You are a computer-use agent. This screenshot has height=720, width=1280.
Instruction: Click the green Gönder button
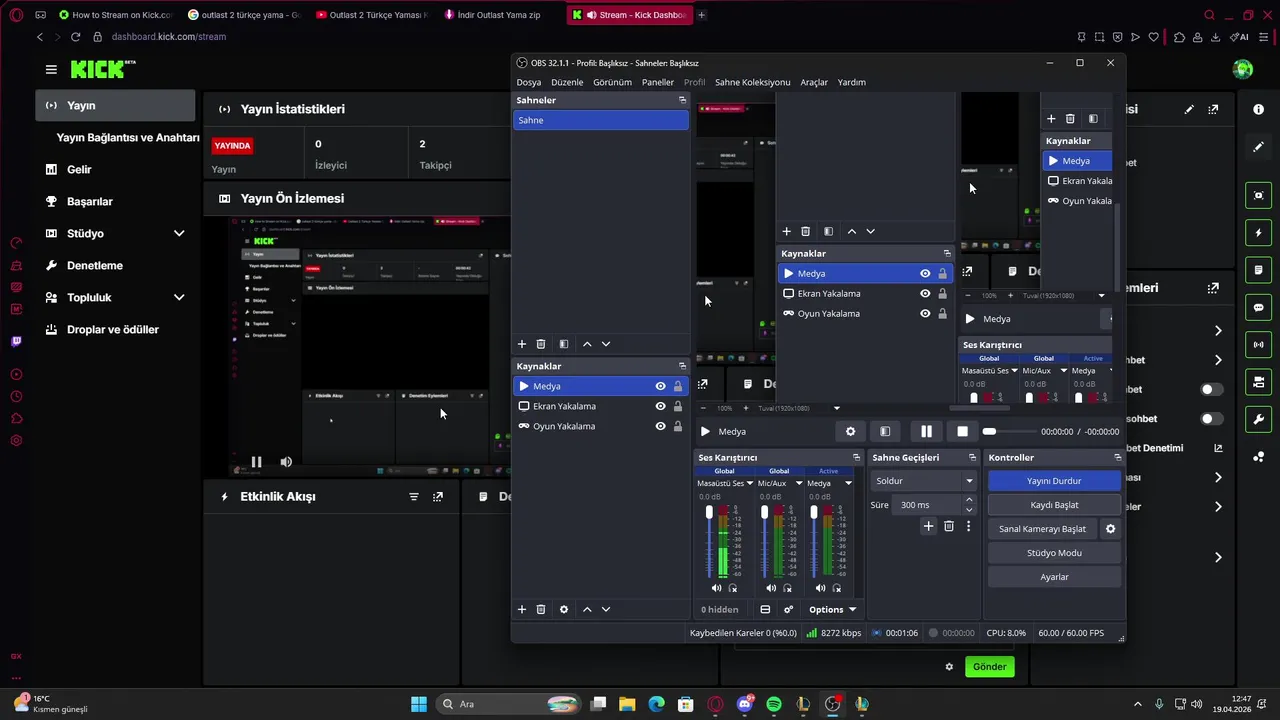tap(989, 667)
